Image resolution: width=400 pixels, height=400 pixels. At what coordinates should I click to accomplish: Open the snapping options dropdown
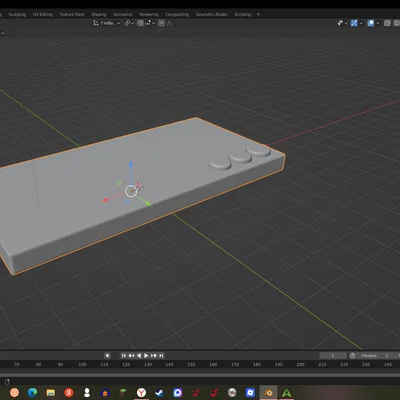tap(150, 23)
